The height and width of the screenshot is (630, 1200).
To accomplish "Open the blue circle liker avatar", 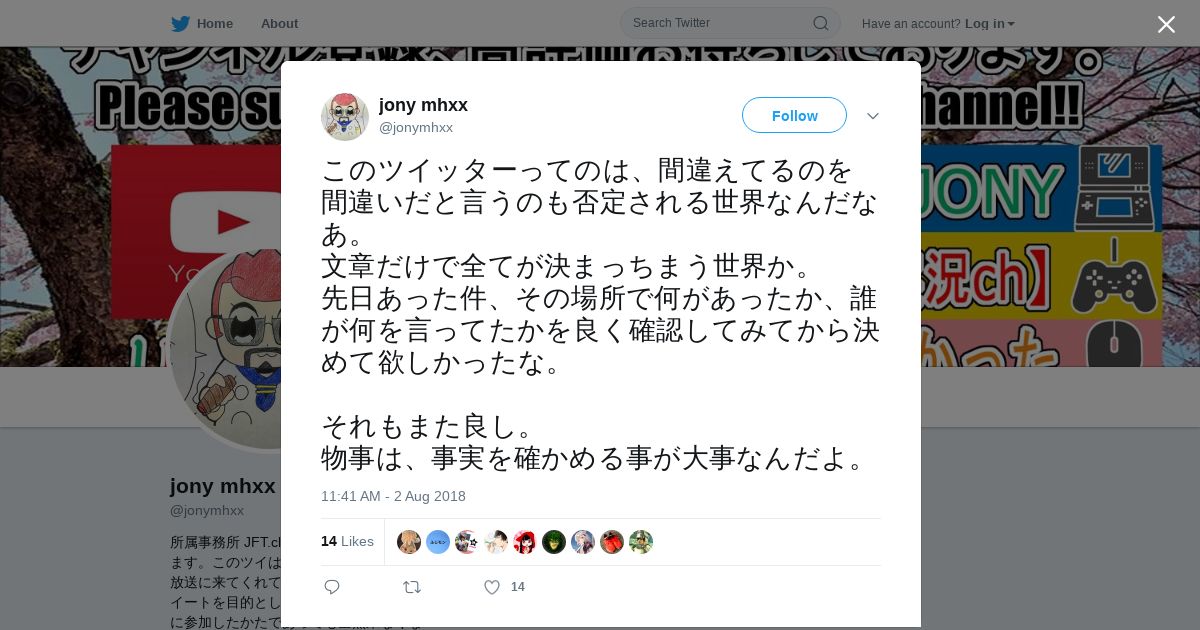I will click(x=438, y=542).
